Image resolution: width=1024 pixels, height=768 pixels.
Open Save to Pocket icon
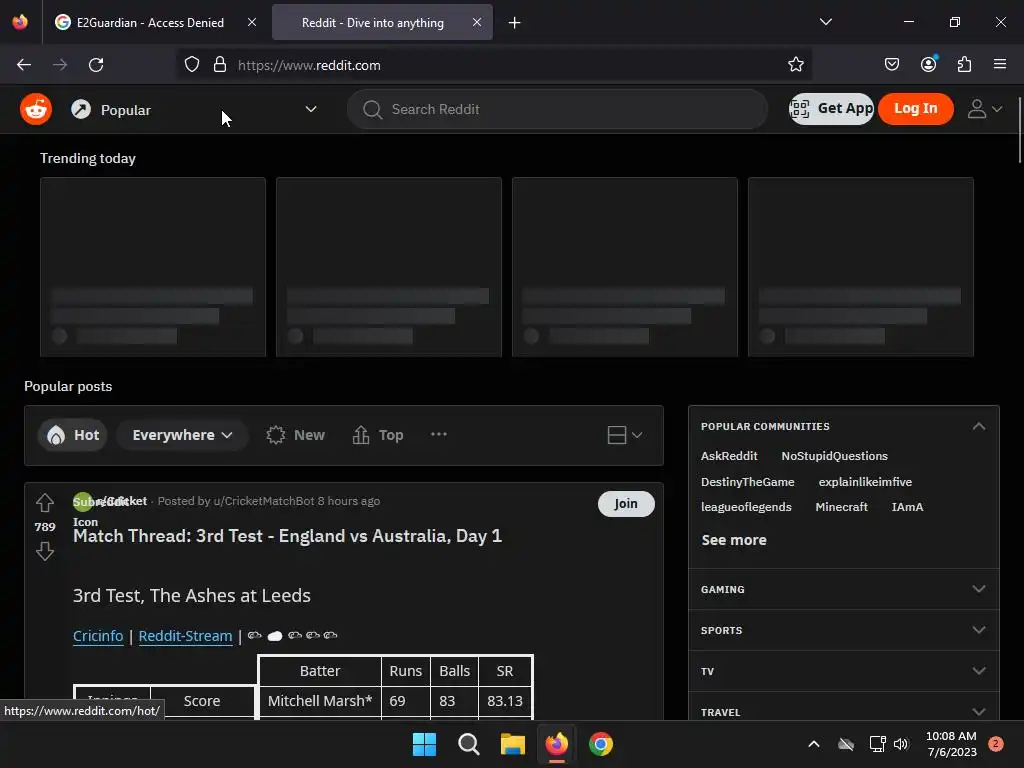891,65
